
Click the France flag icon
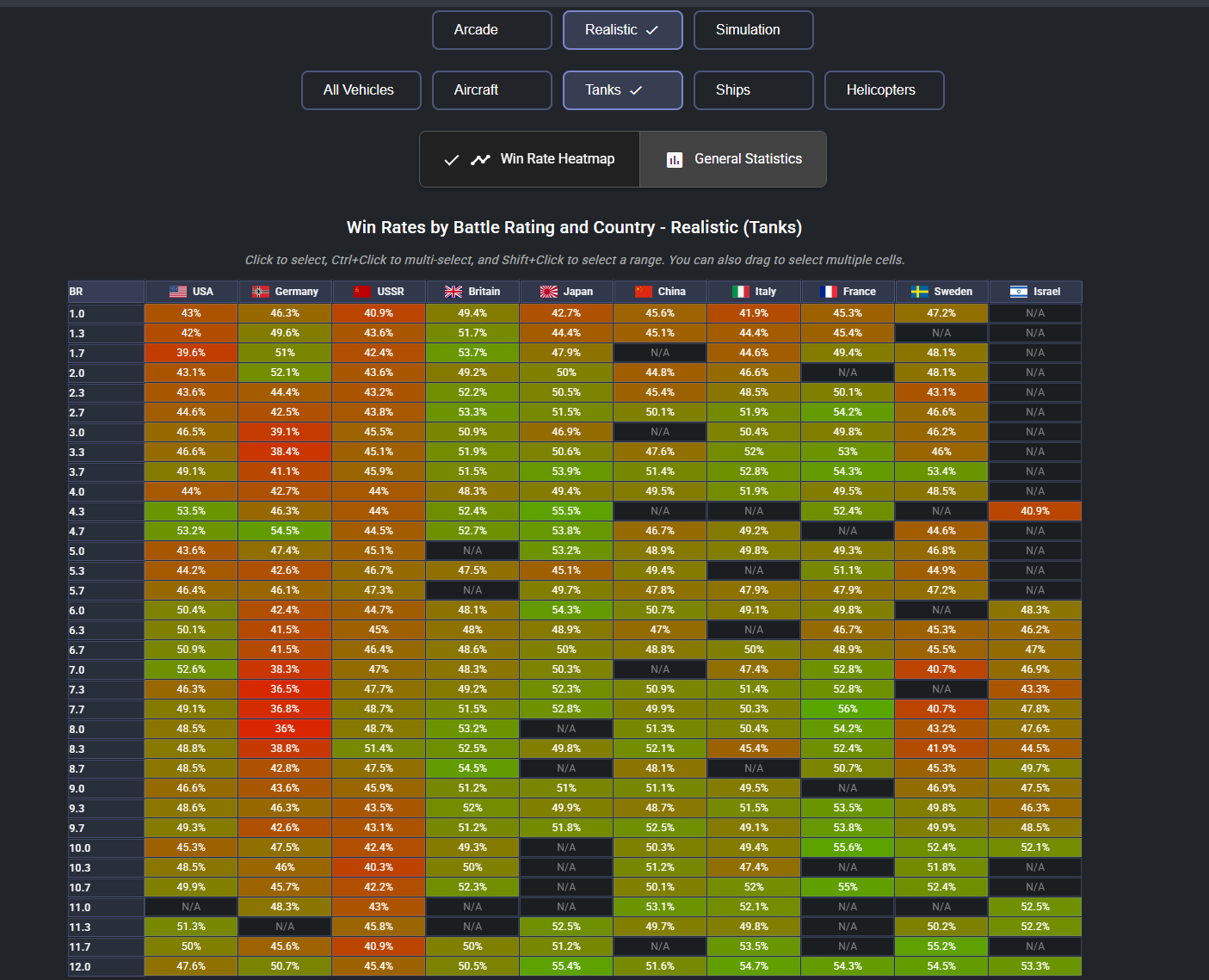830,292
